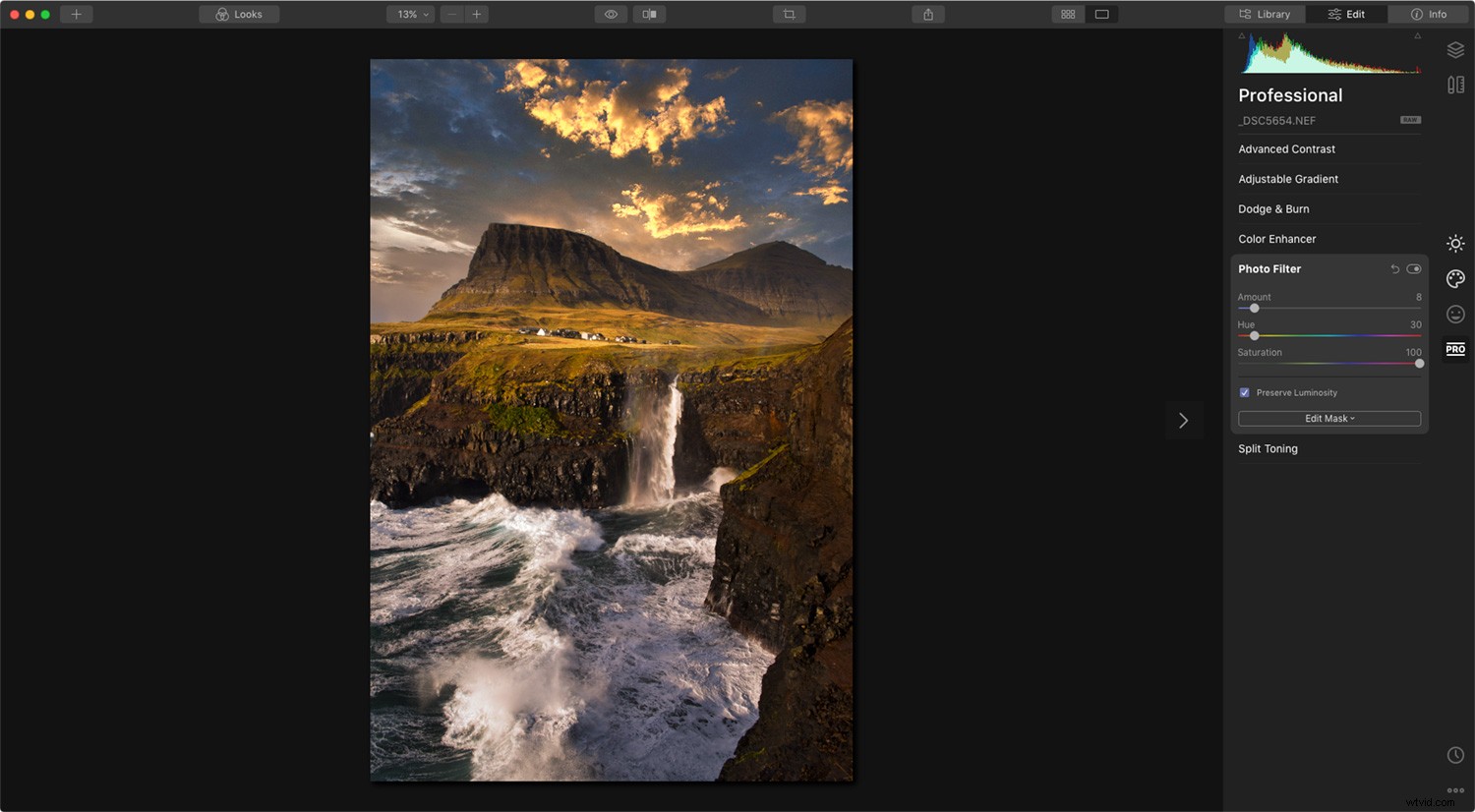The image size is (1475, 812).
Task: Switch to the Info tab
Action: (x=1428, y=14)
